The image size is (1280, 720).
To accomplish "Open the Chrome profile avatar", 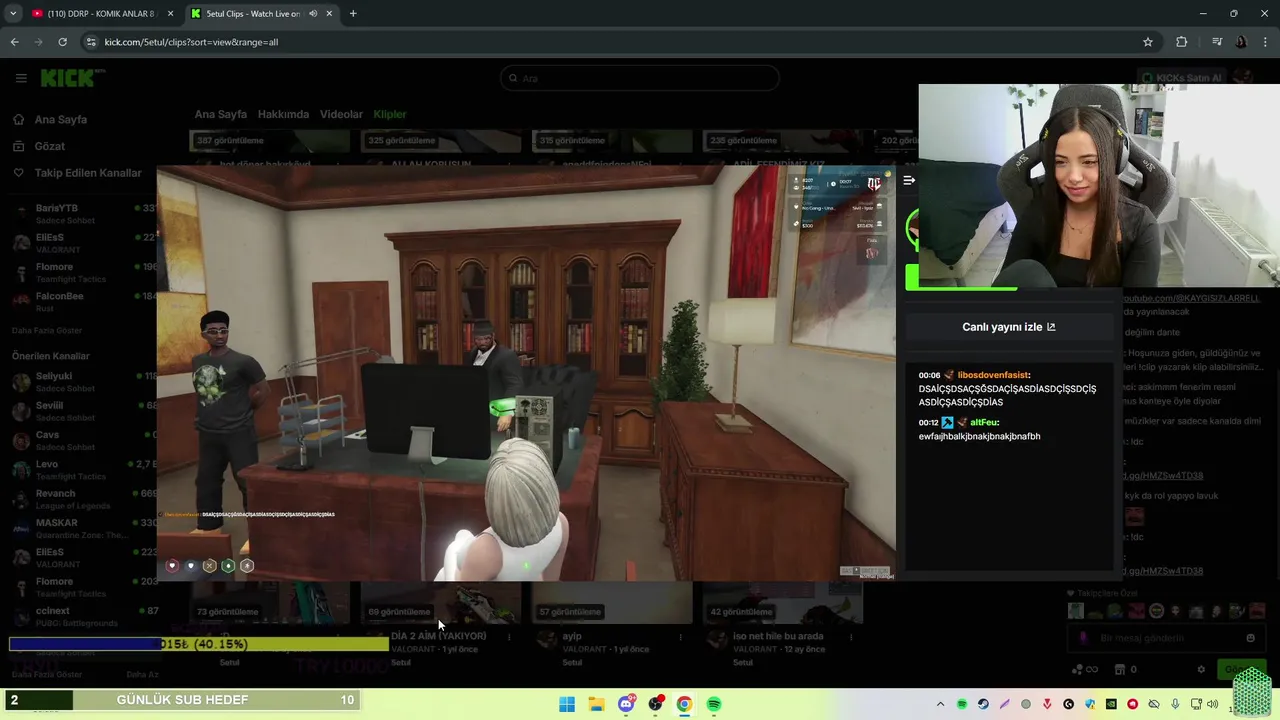I will pos(1241,42).
